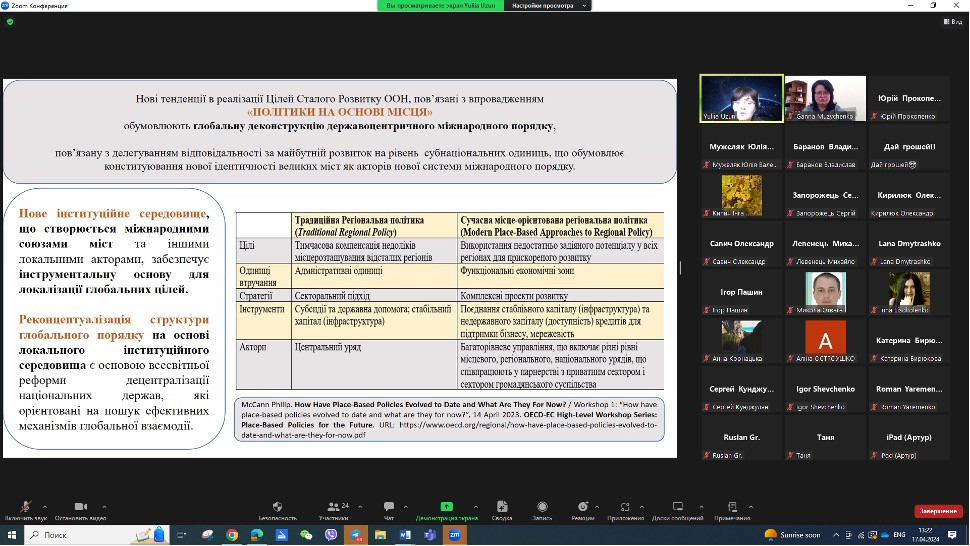
Task: Stop video using the camera button
Action: tap(81, 507)
